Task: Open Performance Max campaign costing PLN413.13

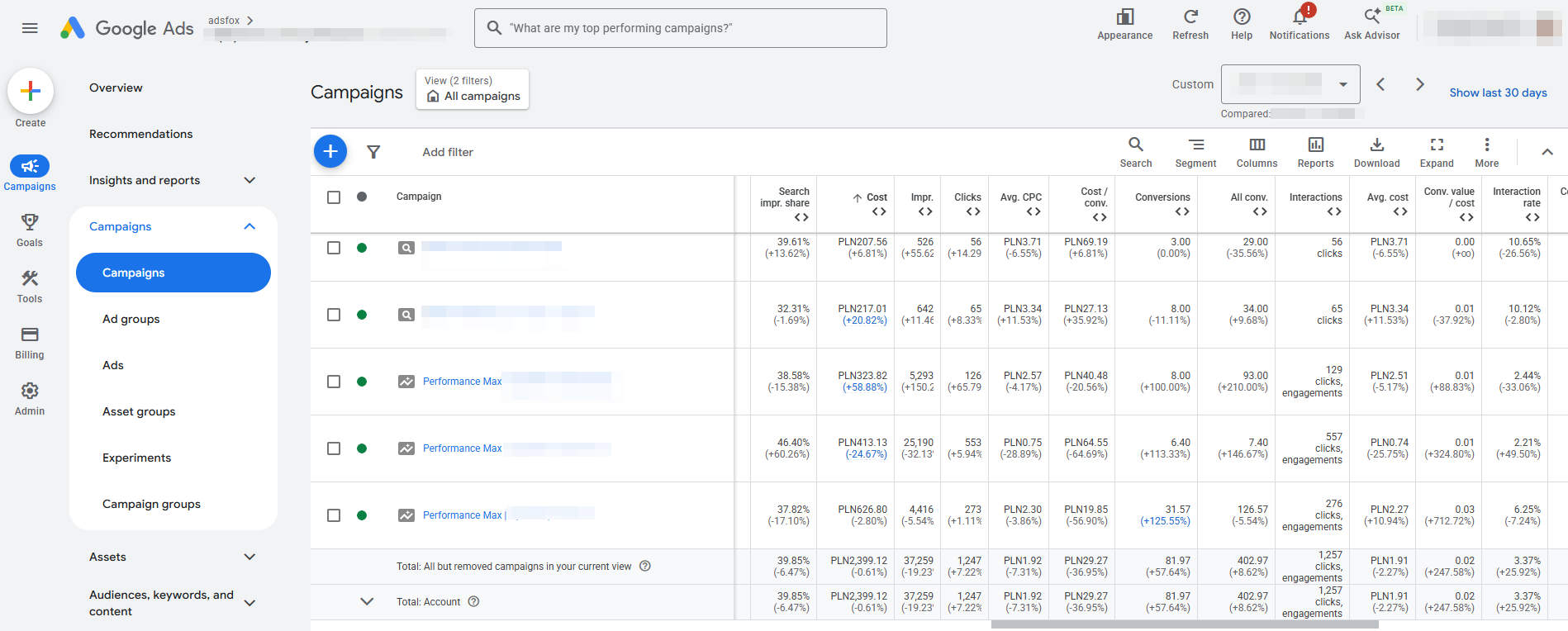Action: (x=463, y=448)
